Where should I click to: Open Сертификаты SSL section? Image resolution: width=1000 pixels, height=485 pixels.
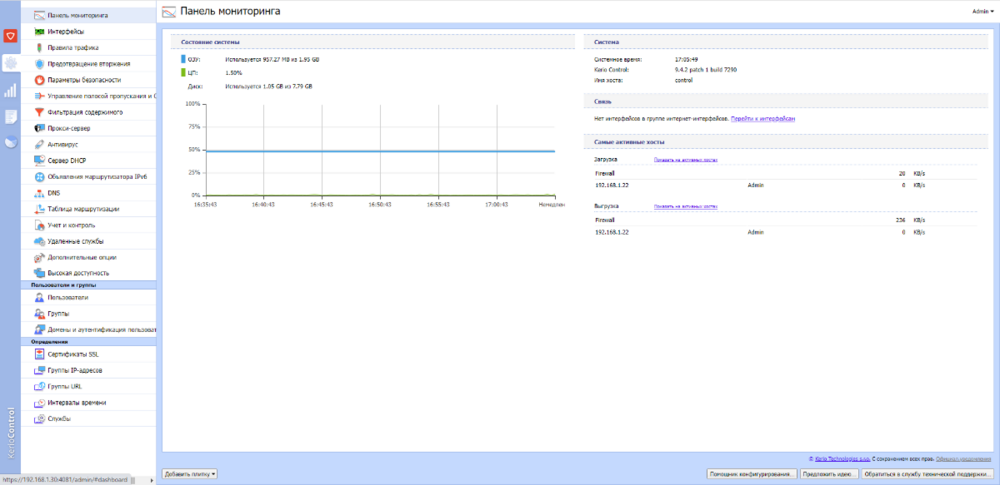[73, 354]
